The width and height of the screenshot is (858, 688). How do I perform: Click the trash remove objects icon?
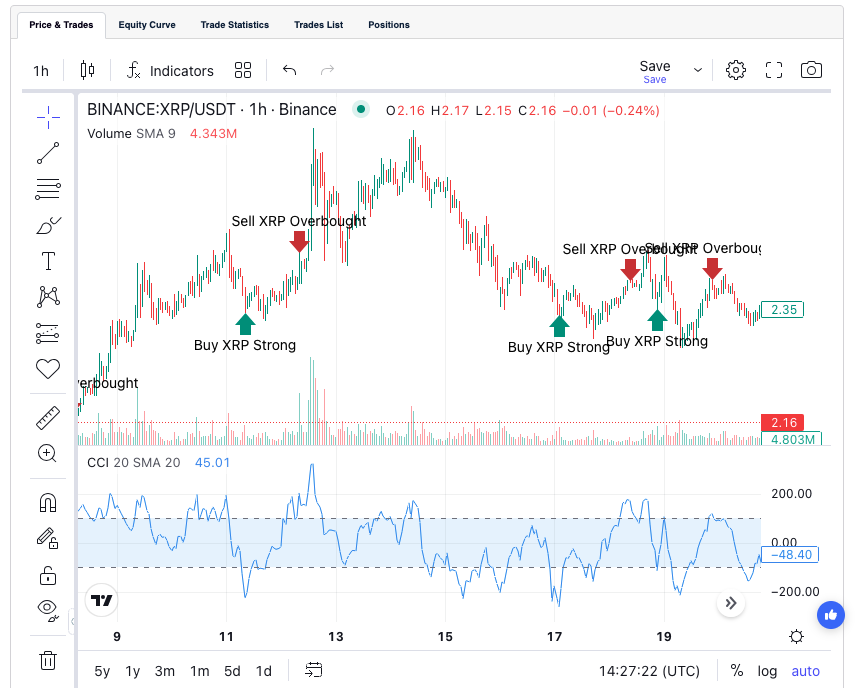[48, 660]
